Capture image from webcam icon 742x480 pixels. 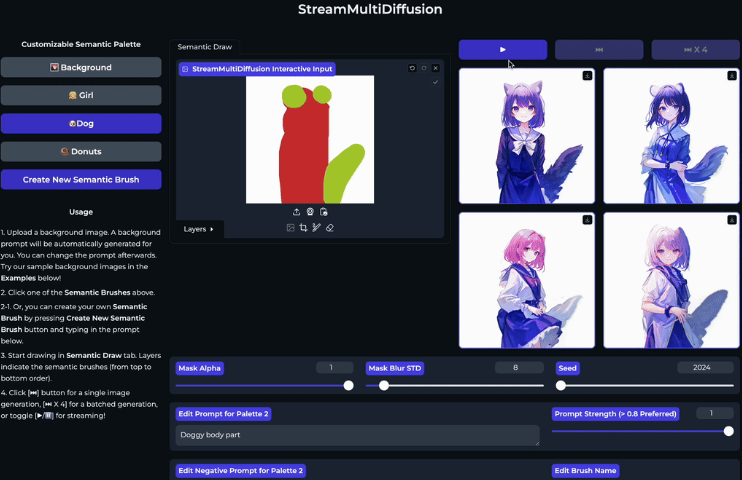[x=310, y=212]
